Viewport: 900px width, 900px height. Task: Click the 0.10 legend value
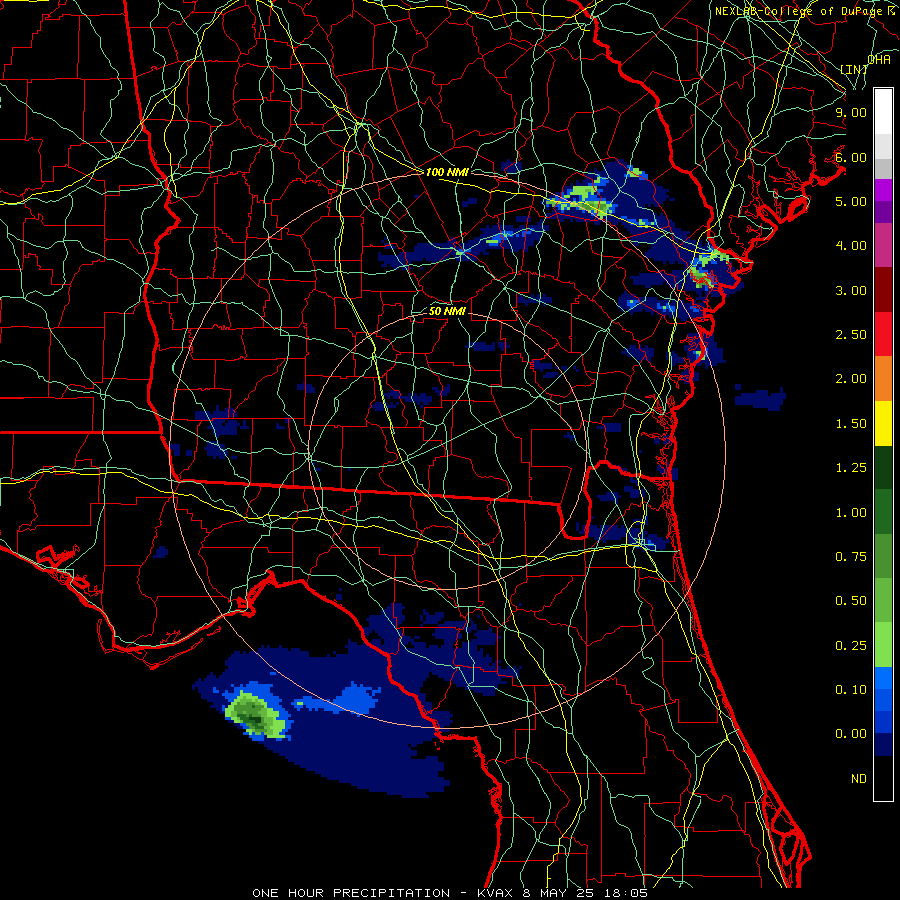851,690
